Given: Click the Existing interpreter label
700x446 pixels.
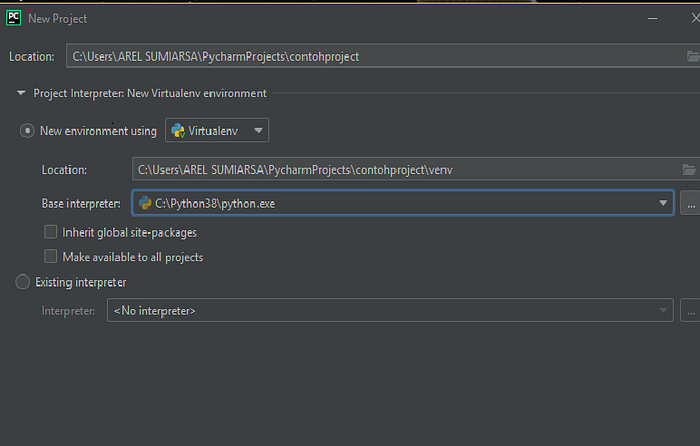Looking at the screenshot, I should pyautogui.click(x=81, y=282).
